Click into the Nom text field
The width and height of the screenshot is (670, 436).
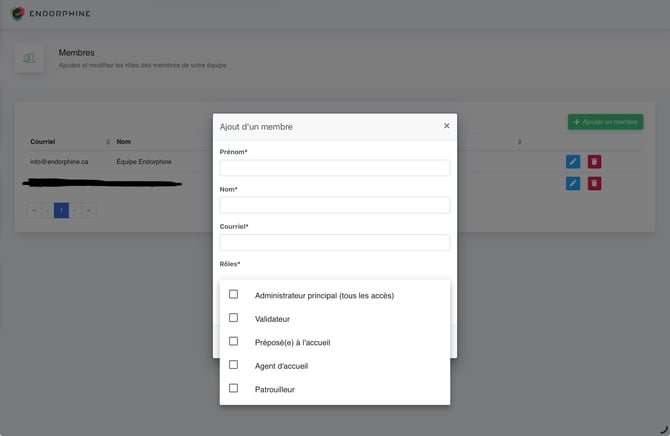(x=335, y=205)
